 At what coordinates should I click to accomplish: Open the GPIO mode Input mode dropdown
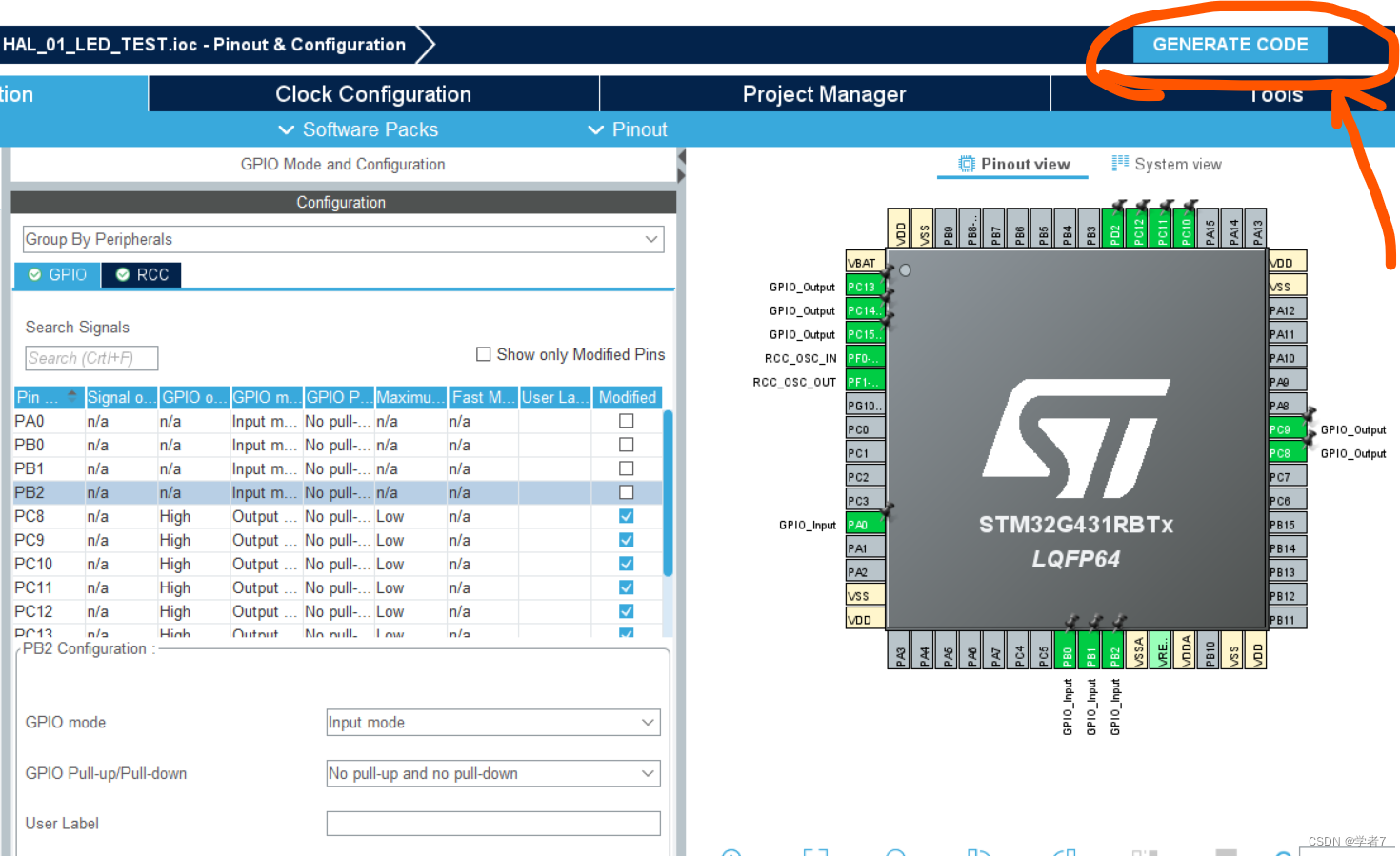(x=647, y=722)
